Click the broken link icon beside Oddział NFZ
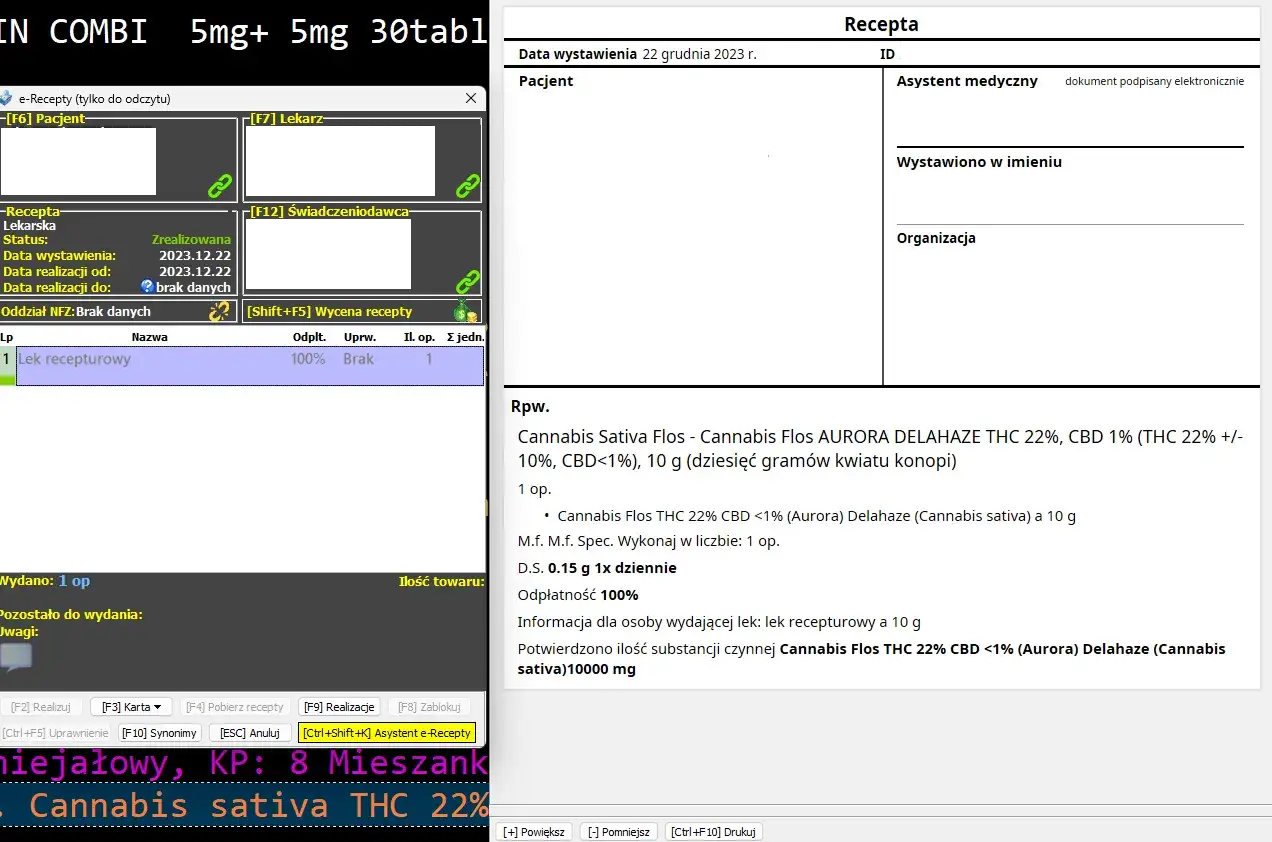1272x842 pixels. (x=219, y=311)
